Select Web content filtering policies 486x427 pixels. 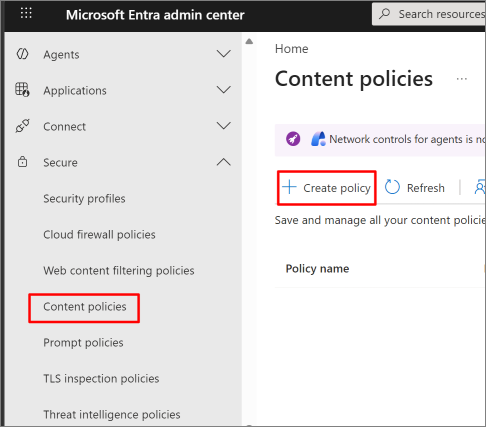pyautogui.click(x=119, y=270)
